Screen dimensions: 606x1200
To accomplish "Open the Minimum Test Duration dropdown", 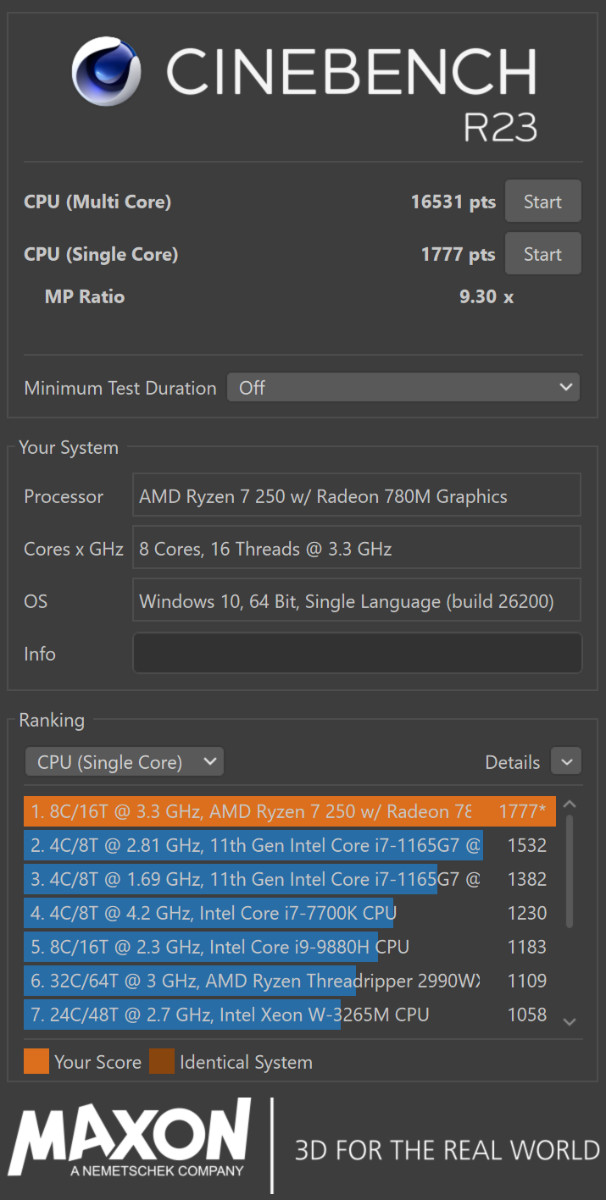I will [x=403, y=387].
